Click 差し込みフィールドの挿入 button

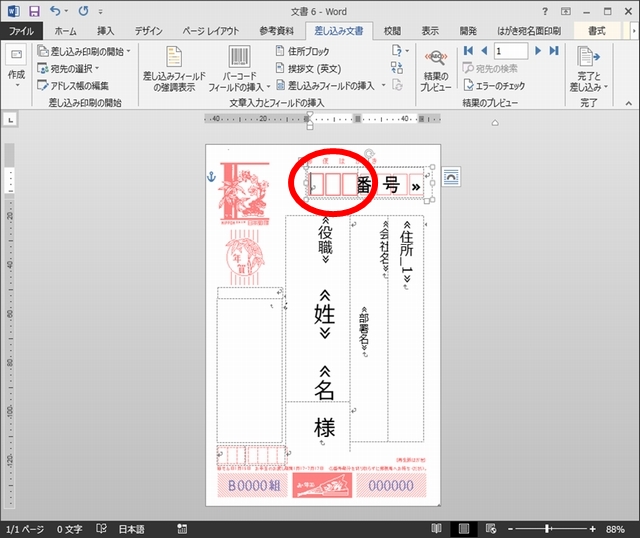(325, 86)
